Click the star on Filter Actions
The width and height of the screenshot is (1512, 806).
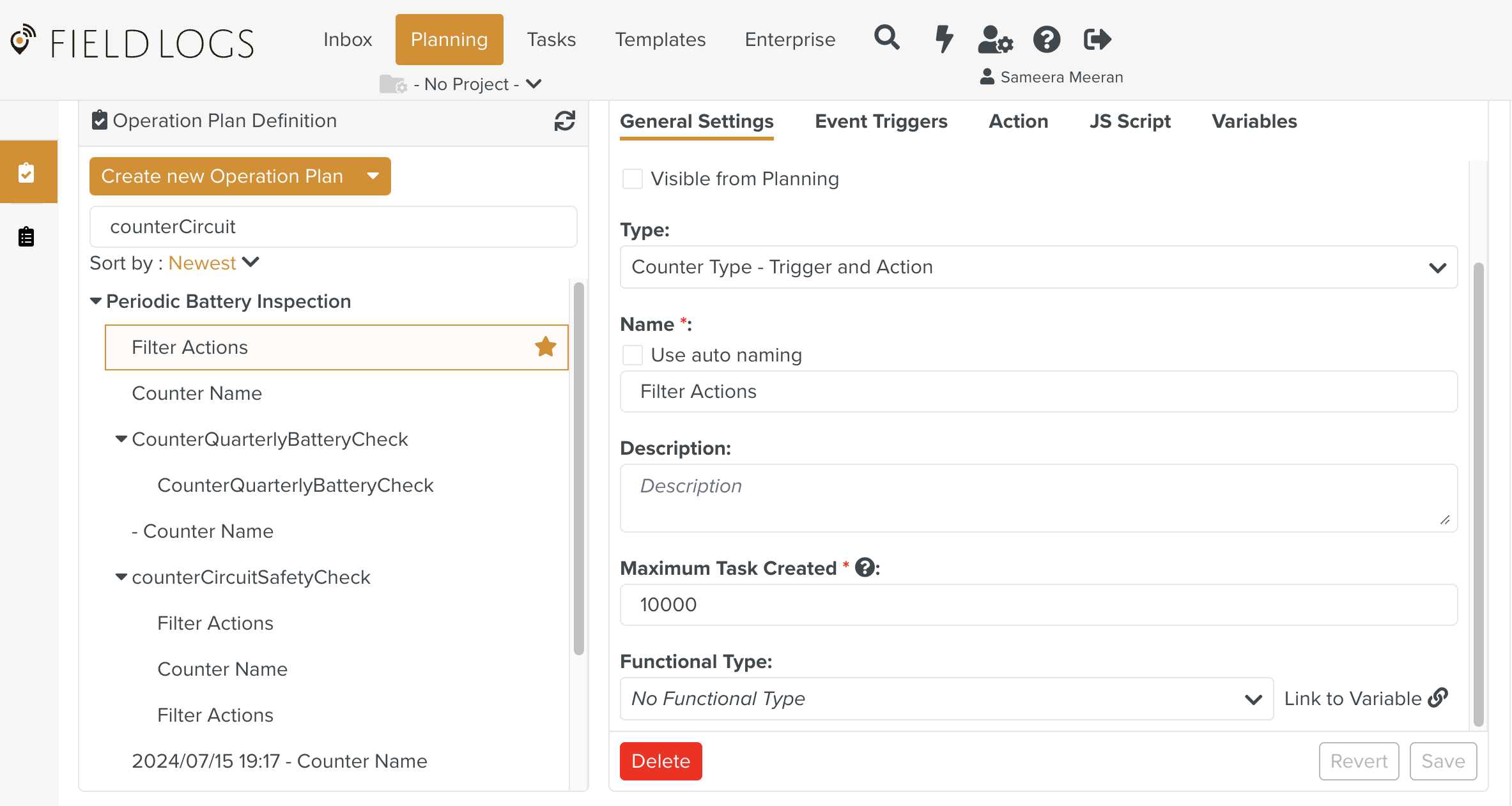coord(545,347)
